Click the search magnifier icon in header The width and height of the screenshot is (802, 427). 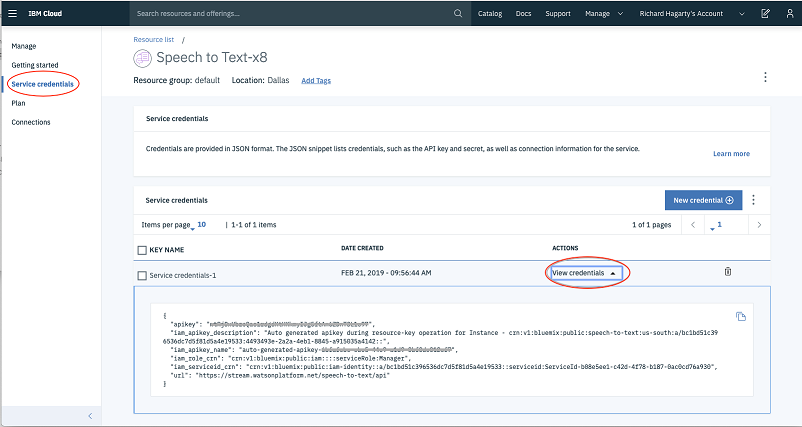click(x=458, y=14)
